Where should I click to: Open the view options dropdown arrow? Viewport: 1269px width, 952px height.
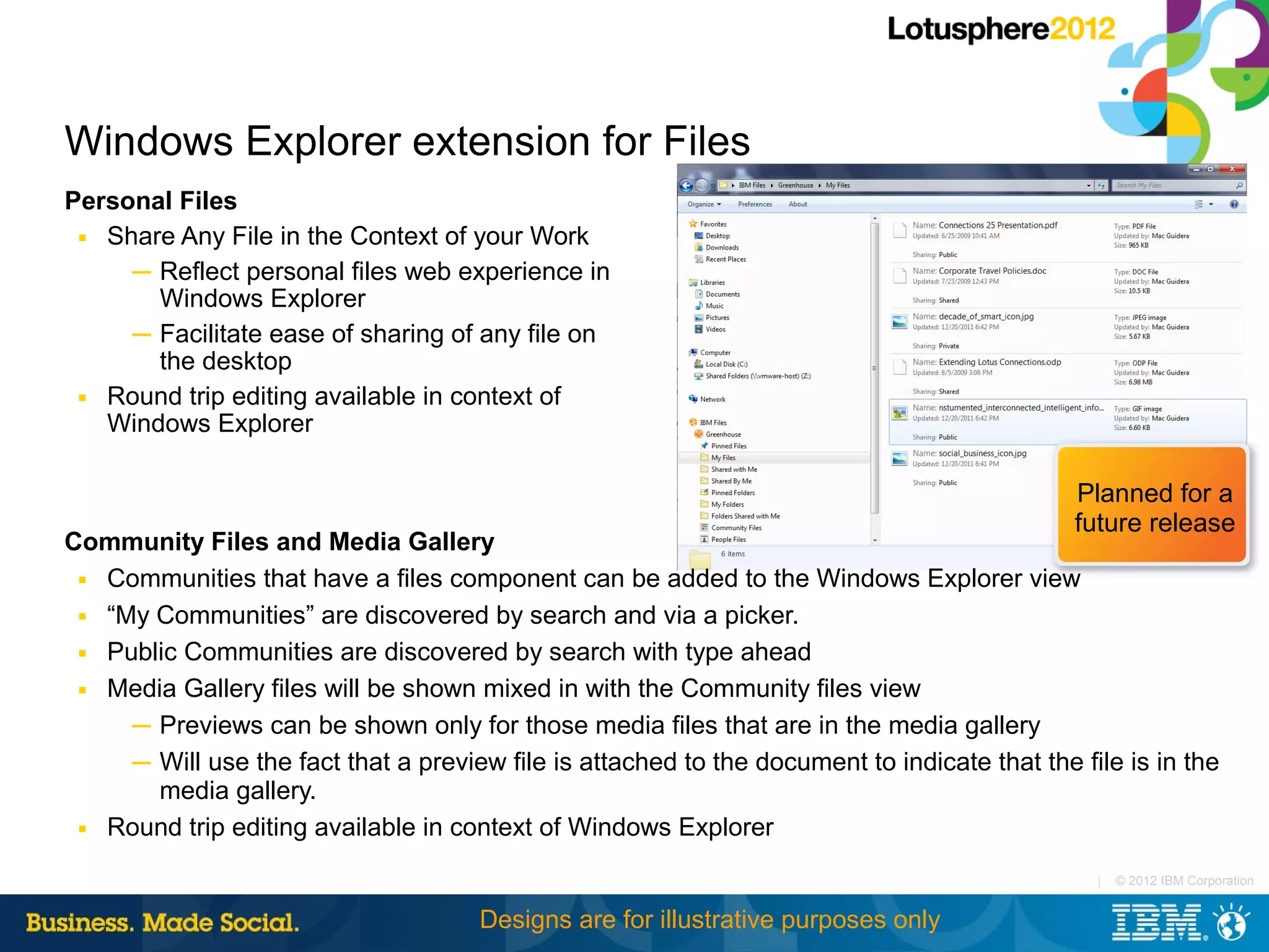tap(1211, 204)
